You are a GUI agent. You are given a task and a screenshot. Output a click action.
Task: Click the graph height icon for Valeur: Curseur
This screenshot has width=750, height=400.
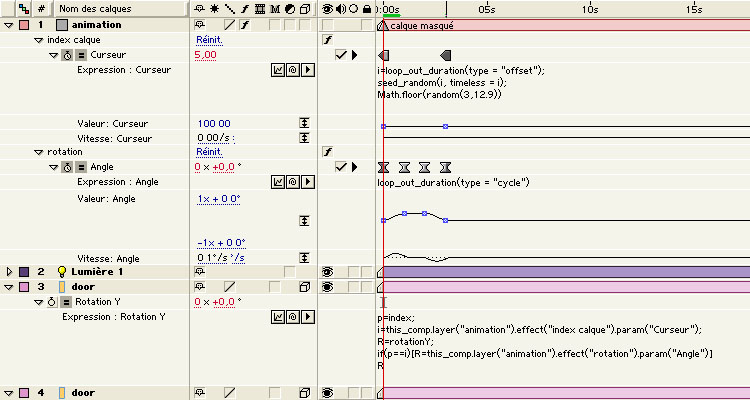click(304, 123)
